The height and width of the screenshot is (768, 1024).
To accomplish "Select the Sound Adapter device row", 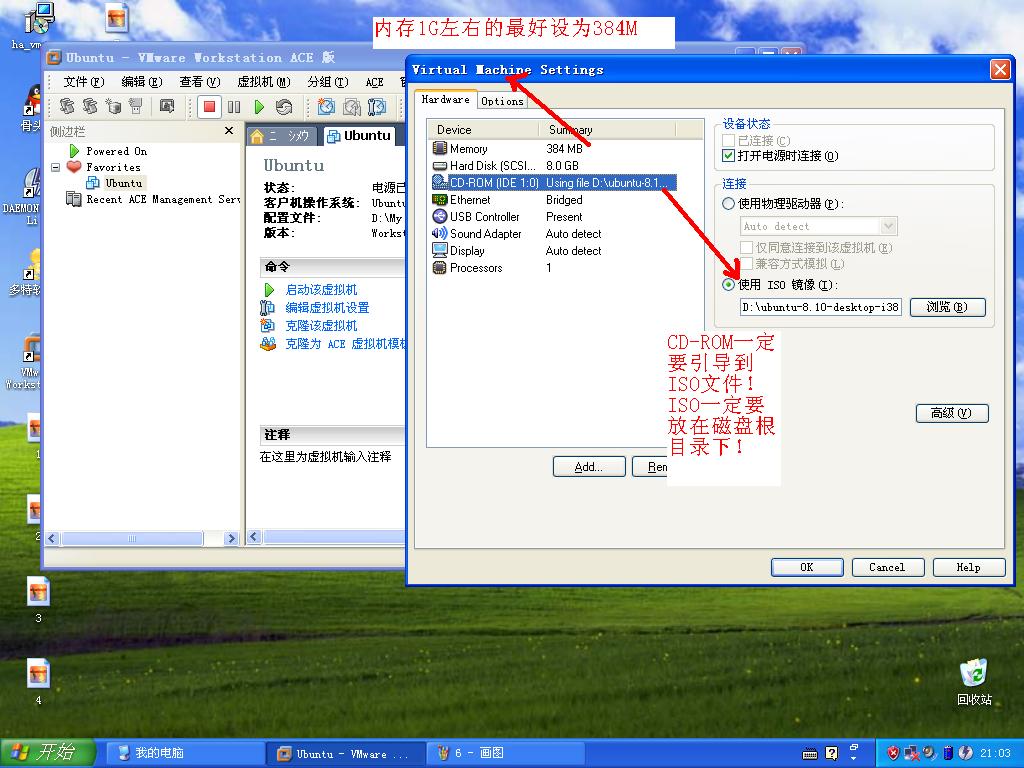I will [x=554, y=234].
